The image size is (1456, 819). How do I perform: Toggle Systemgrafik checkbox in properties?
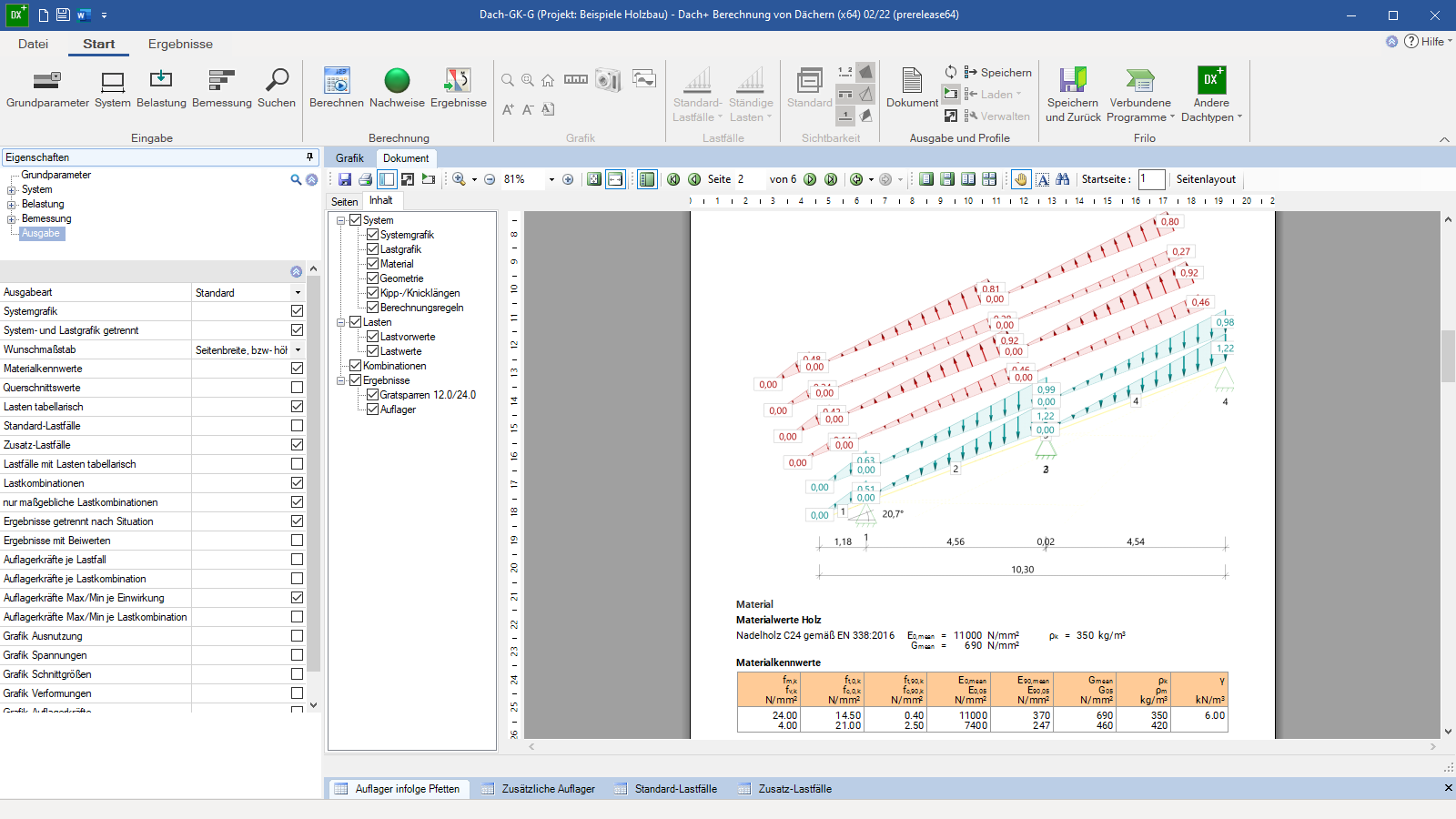(x=297, y=311)
